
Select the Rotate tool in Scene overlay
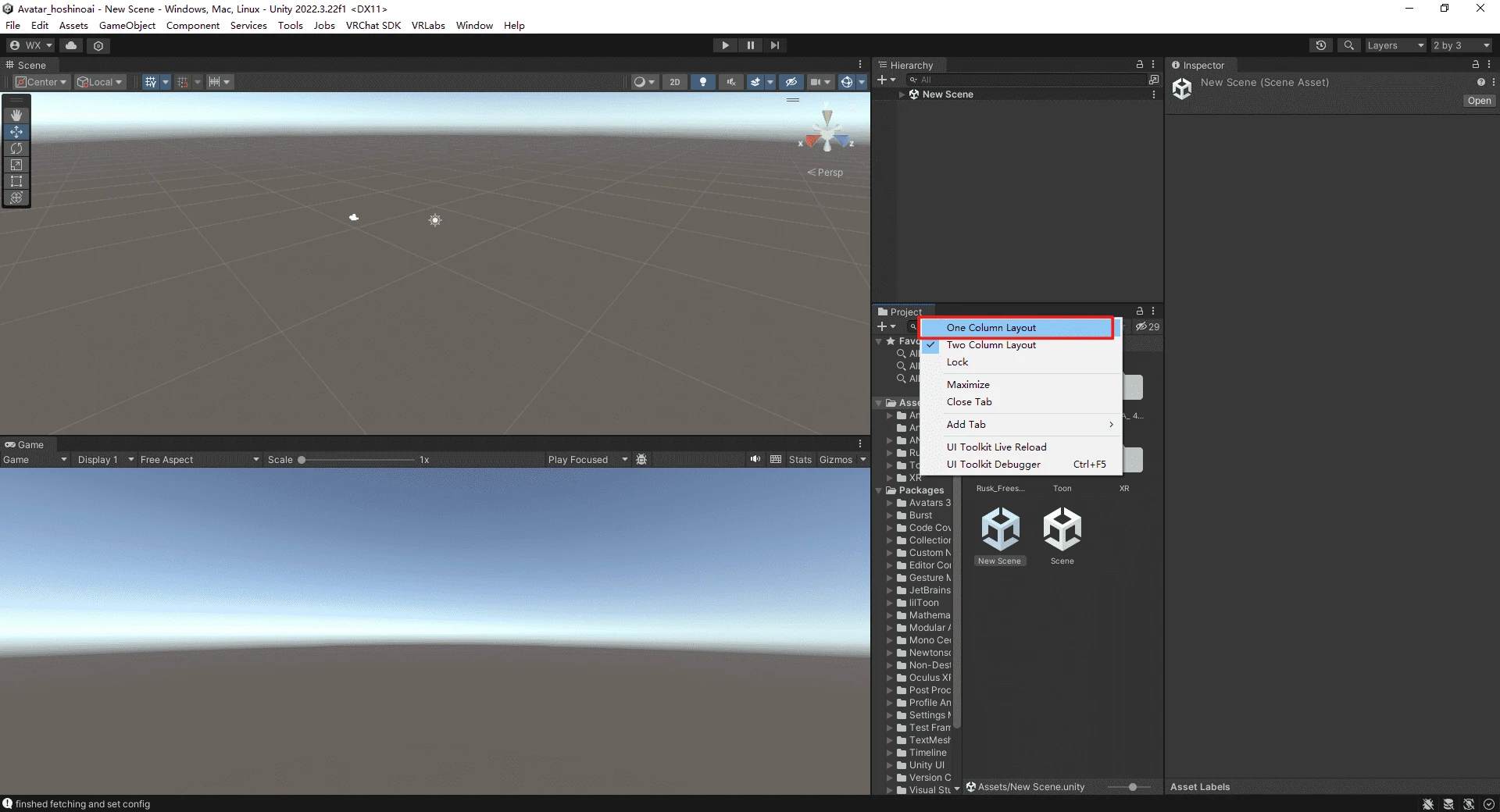click(x=16, y=148)
